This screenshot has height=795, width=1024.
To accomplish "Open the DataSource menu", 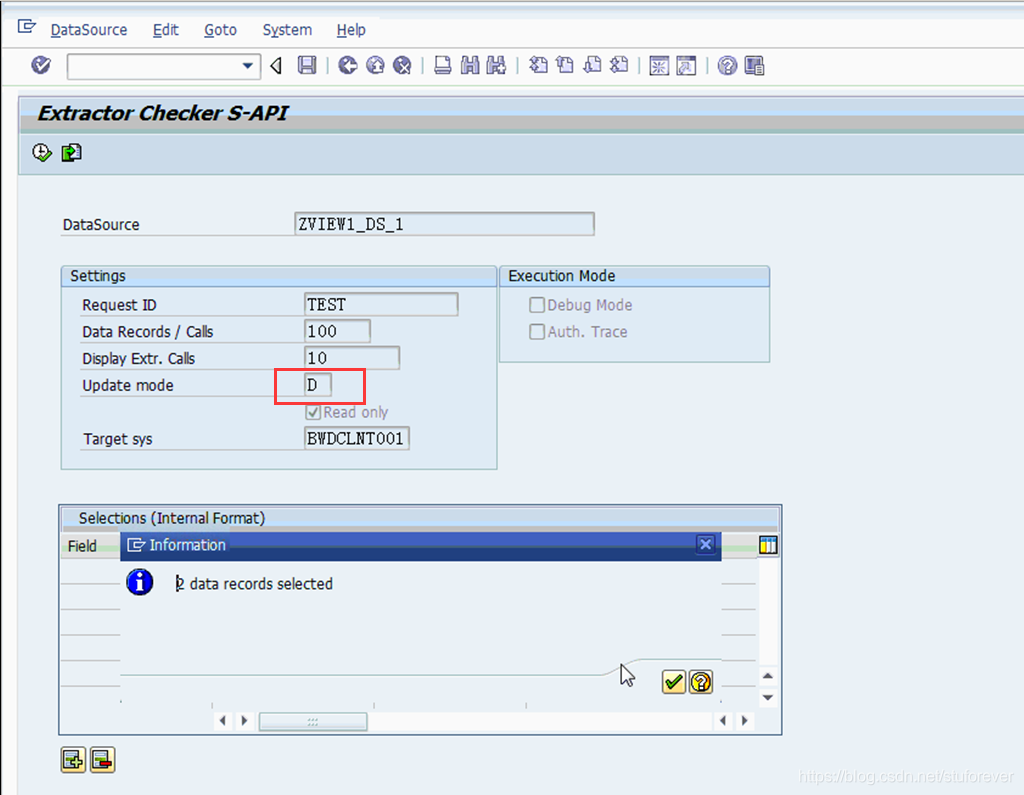I will point(89,30).
